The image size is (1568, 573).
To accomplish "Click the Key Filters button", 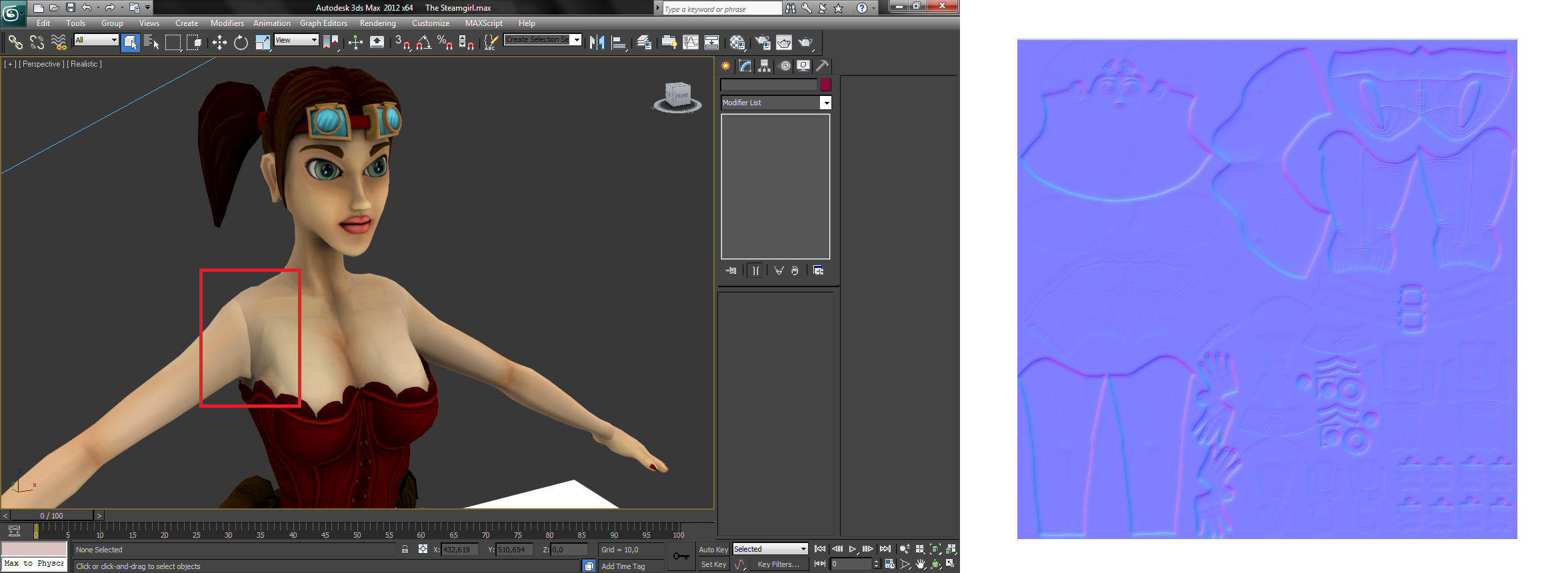I will pos(778,564).
